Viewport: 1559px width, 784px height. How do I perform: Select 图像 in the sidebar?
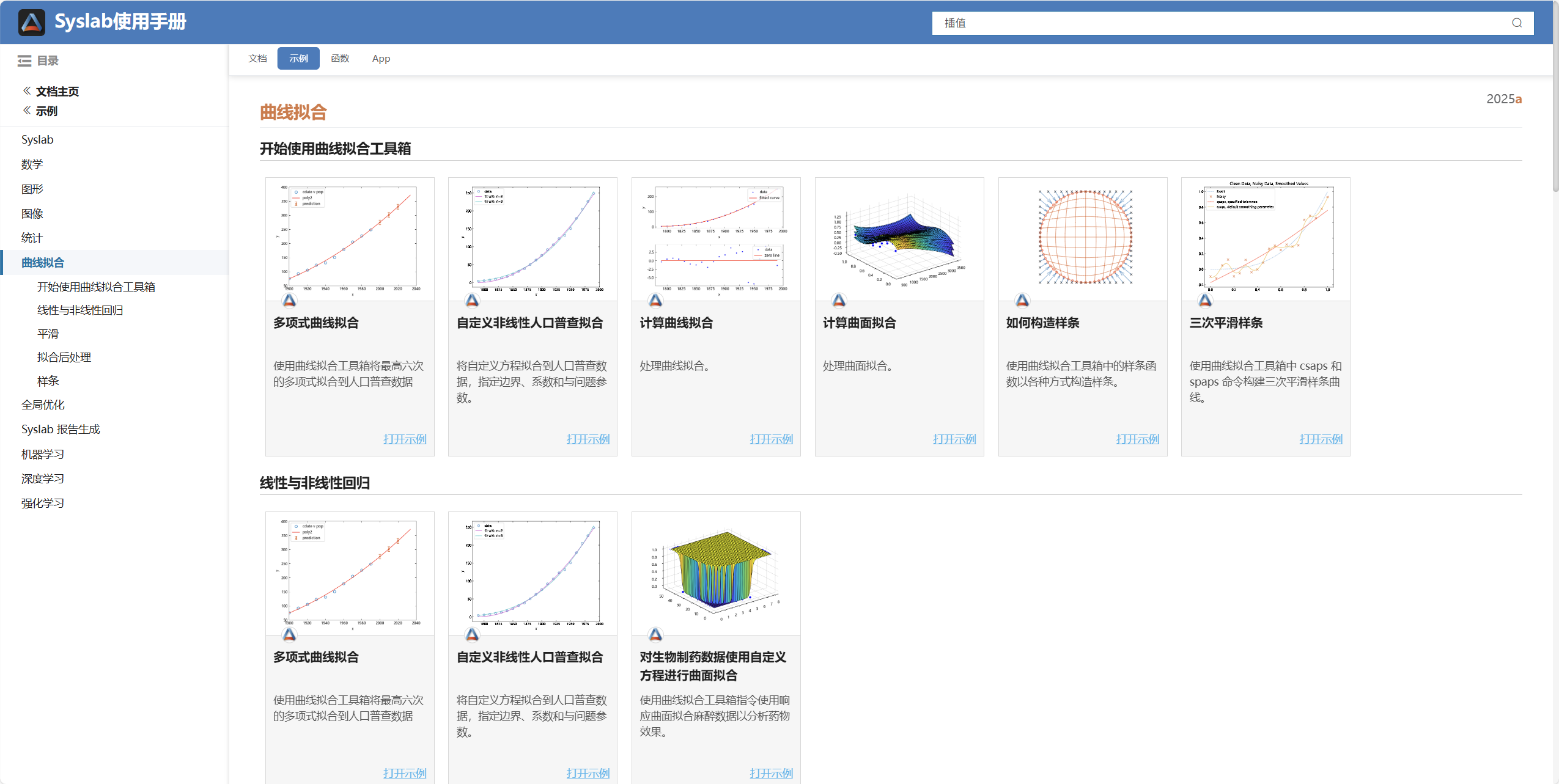[32, 213]
